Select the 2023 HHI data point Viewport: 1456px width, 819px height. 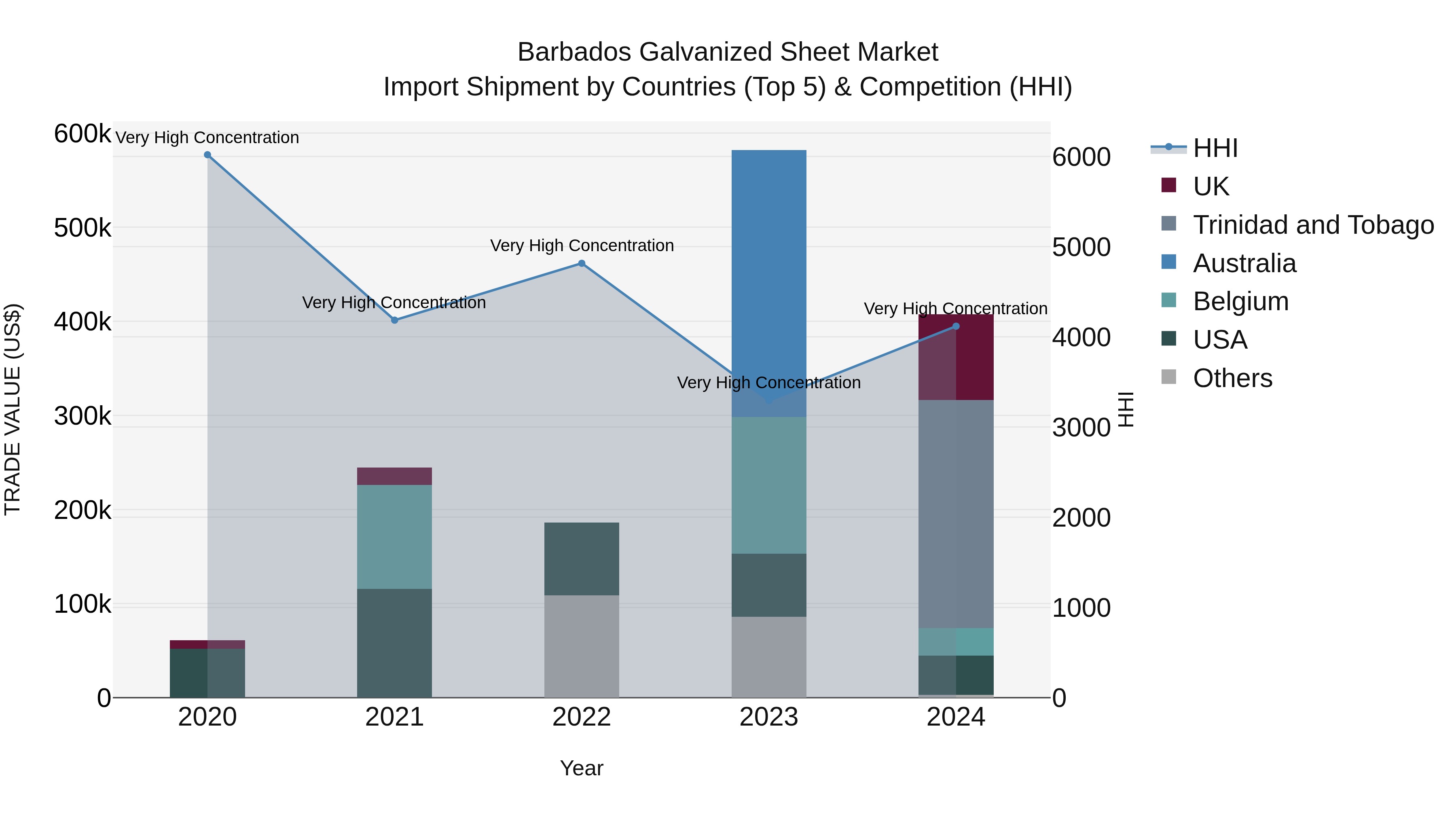tap(769, 401)
